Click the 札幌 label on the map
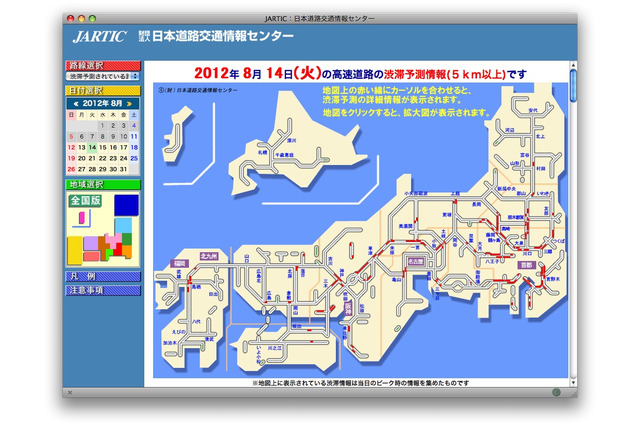 click(x=262, y=152)
